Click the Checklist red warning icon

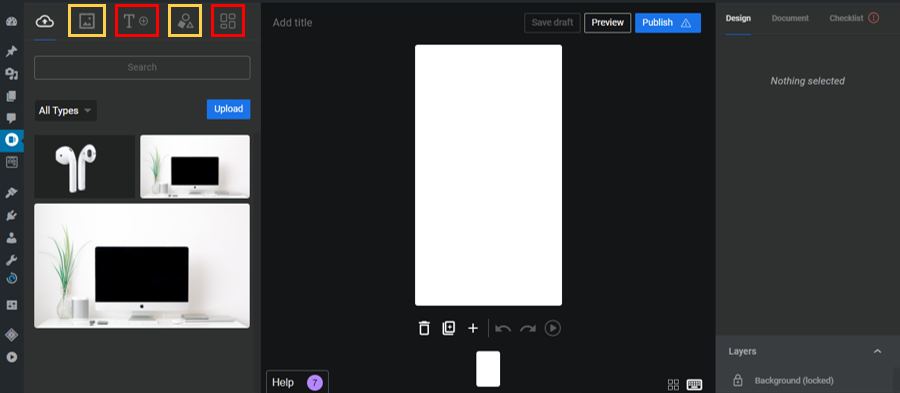click(874, 18)
